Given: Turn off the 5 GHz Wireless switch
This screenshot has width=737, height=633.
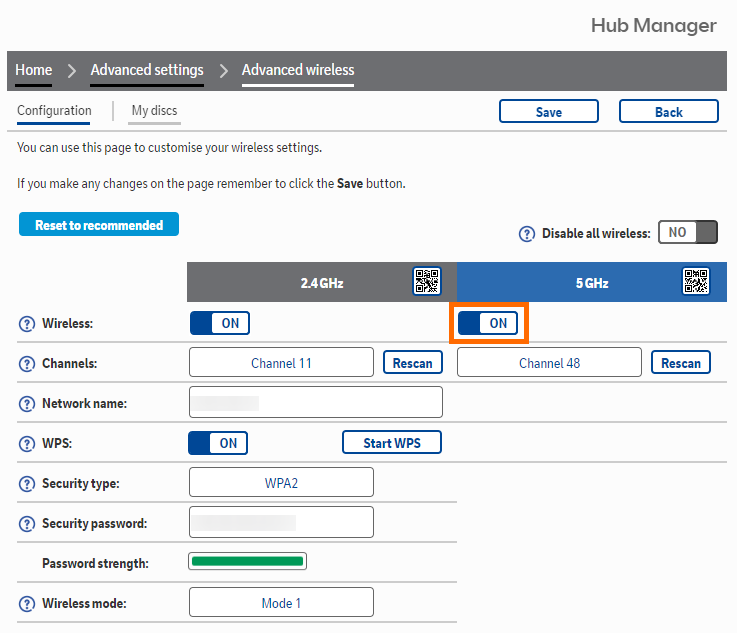Looking at the screenshot, I should (488, 323).
